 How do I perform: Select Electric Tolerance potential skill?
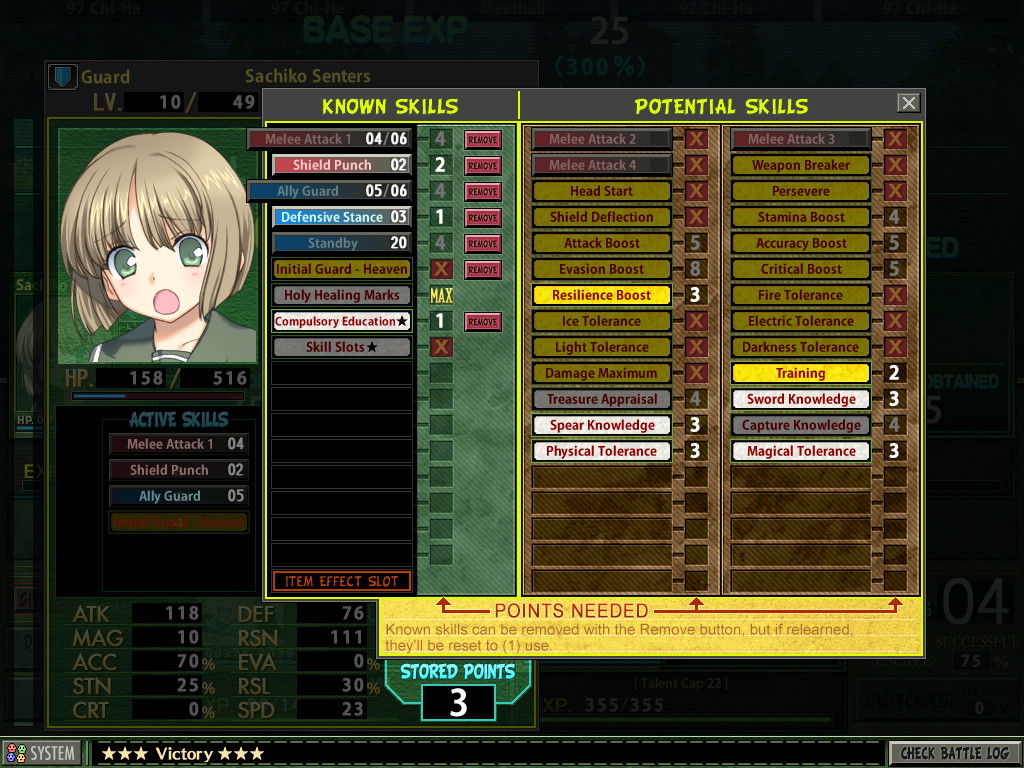pyautogui.click(x=801, y=321)
